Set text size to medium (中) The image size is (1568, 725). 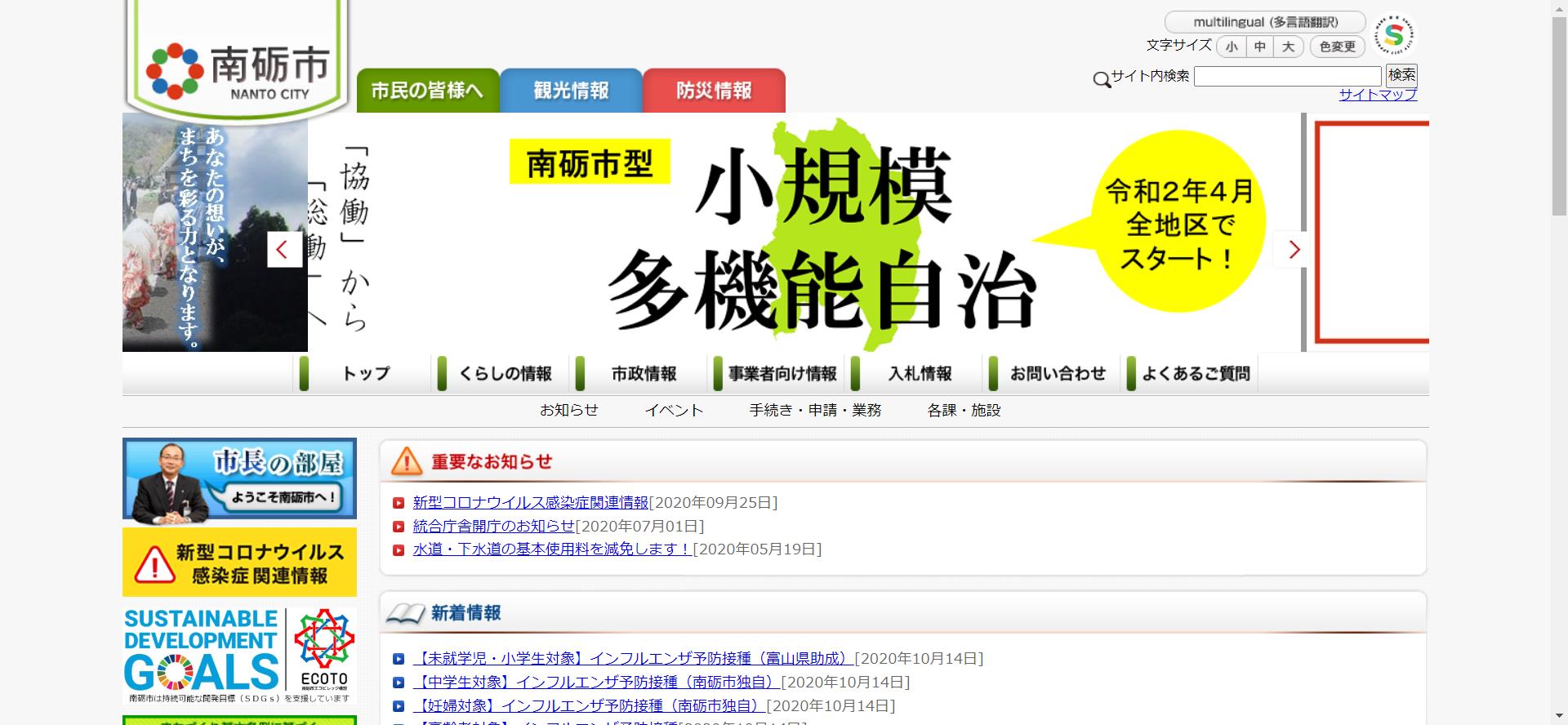click(1259, 47)
